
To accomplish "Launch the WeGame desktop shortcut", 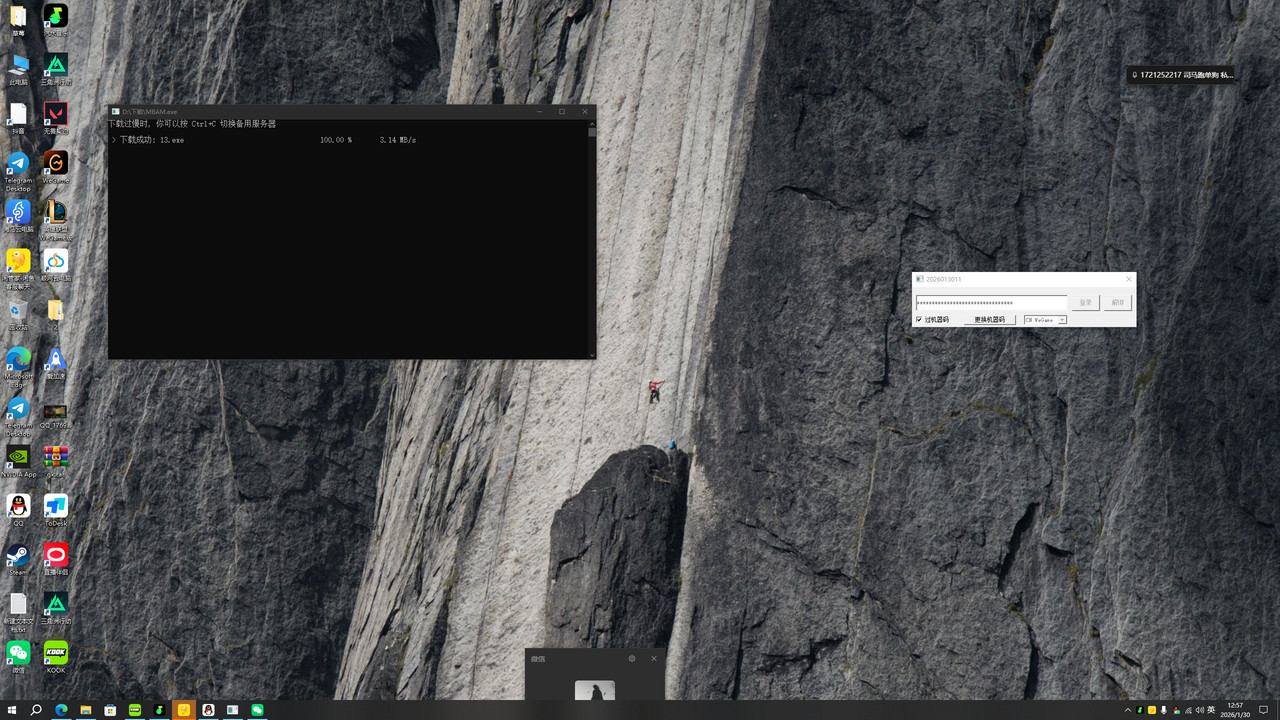I will click(56, 167).
